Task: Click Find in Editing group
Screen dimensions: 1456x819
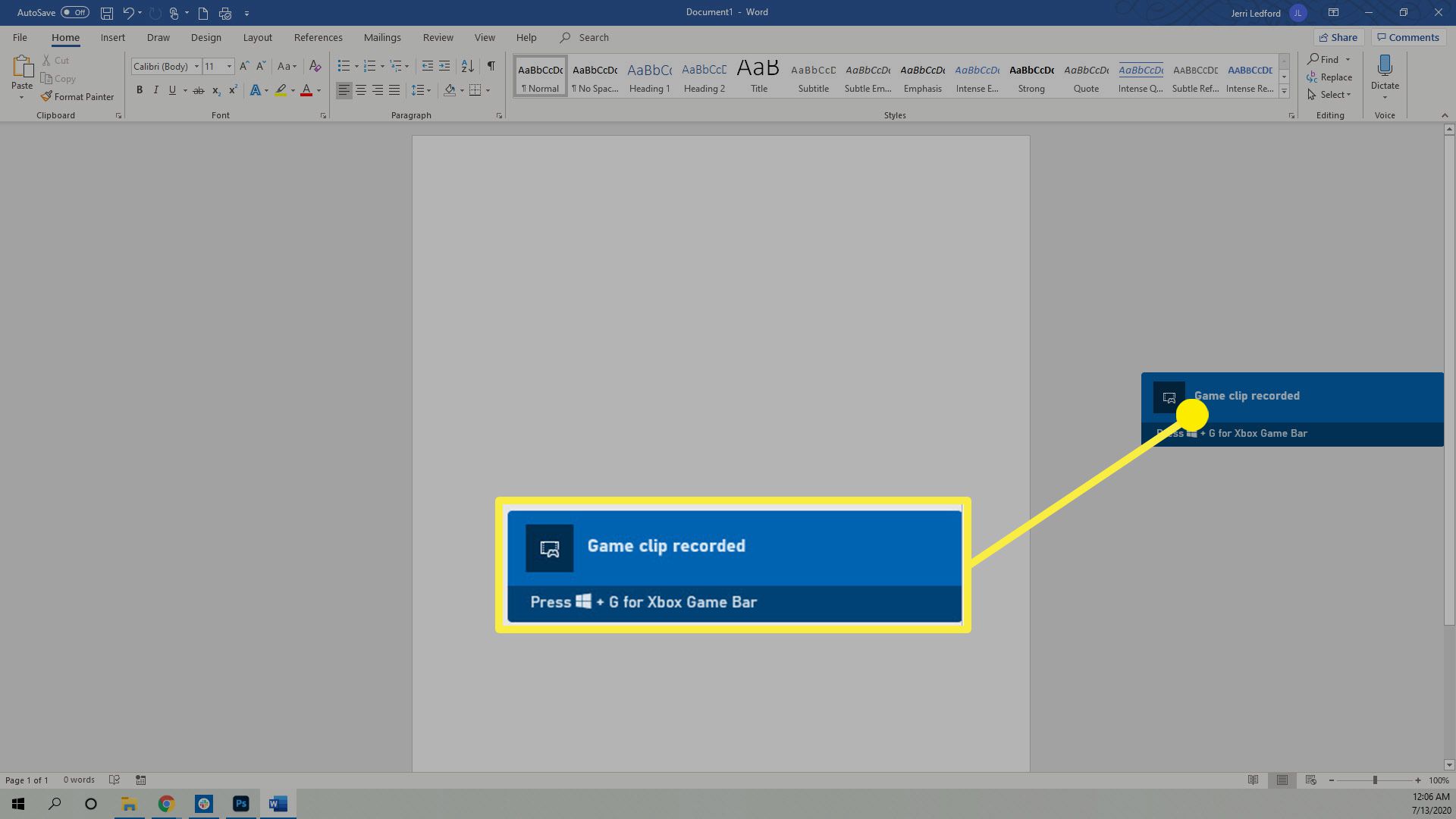Action: tap(1323, 59)
